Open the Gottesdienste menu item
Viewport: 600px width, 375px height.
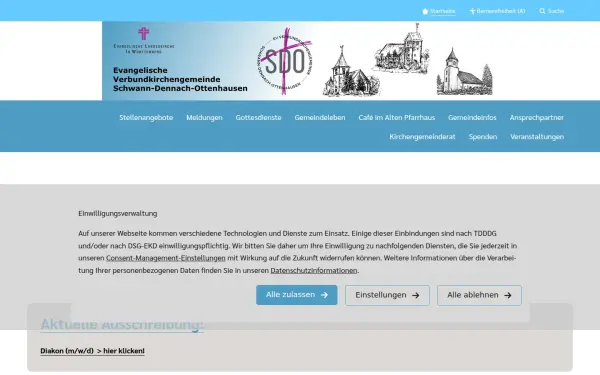(x=258, y=117)
